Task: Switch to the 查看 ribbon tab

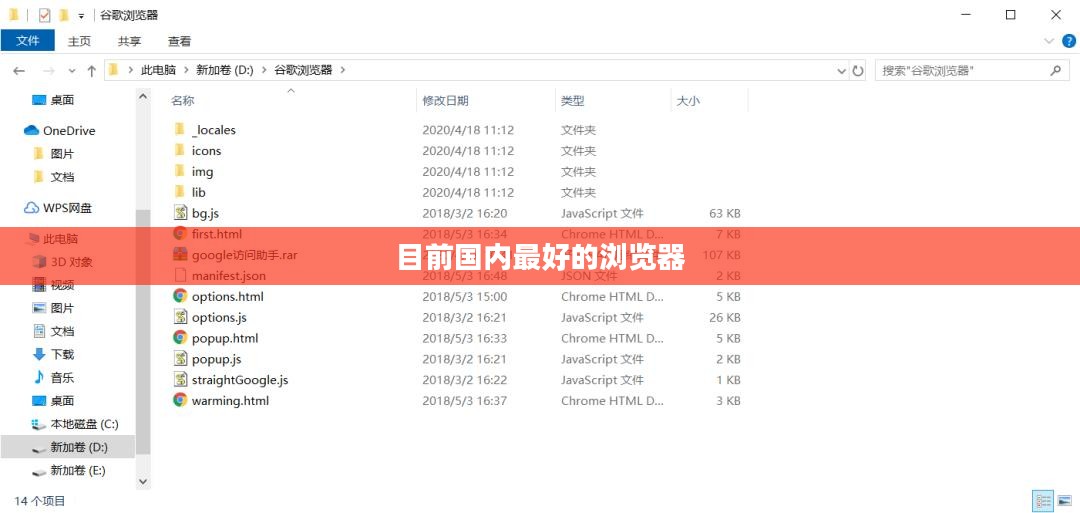Action: tap(179, 41)
